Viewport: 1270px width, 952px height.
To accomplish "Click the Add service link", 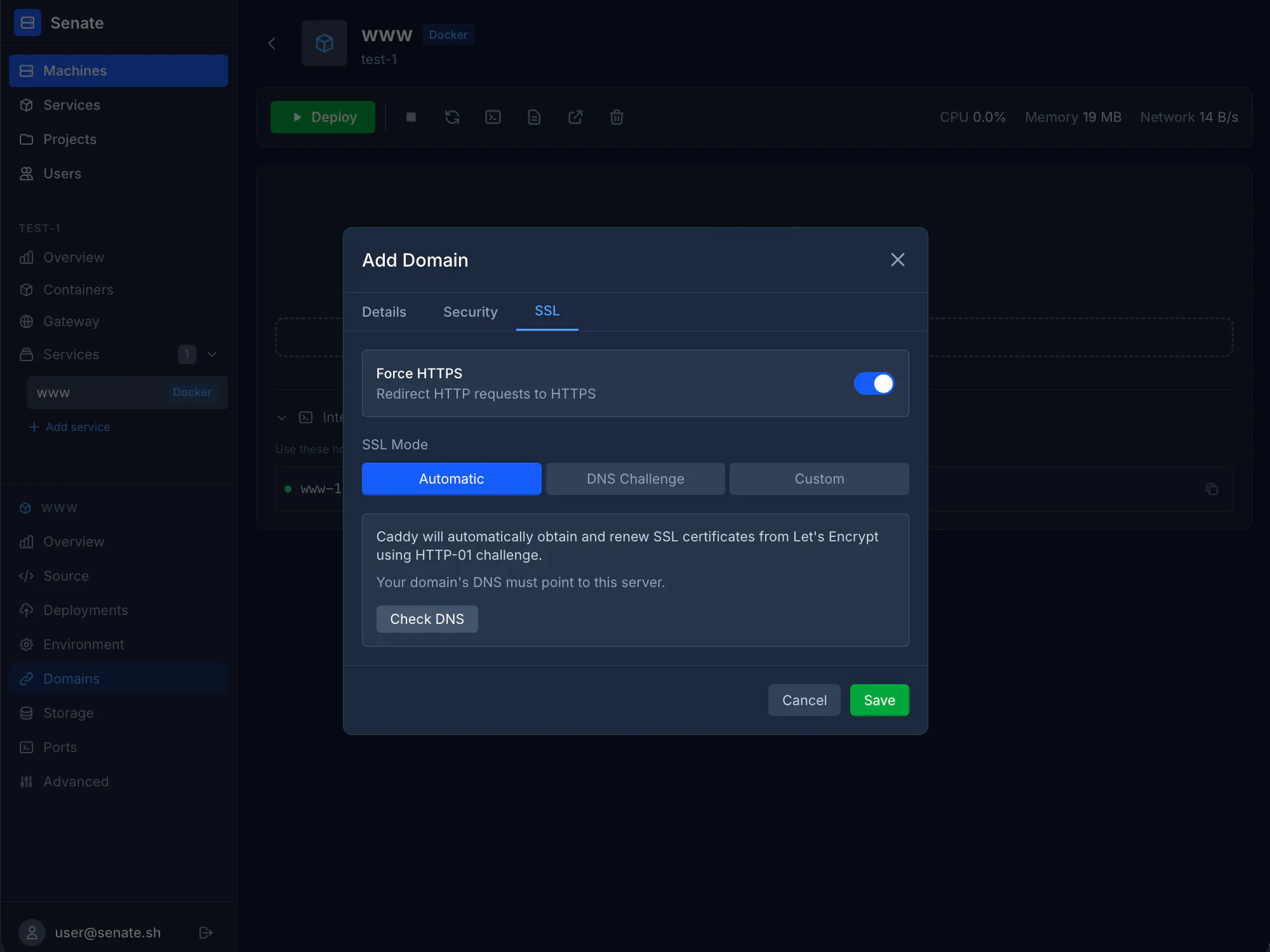I will tap(70, 427).
